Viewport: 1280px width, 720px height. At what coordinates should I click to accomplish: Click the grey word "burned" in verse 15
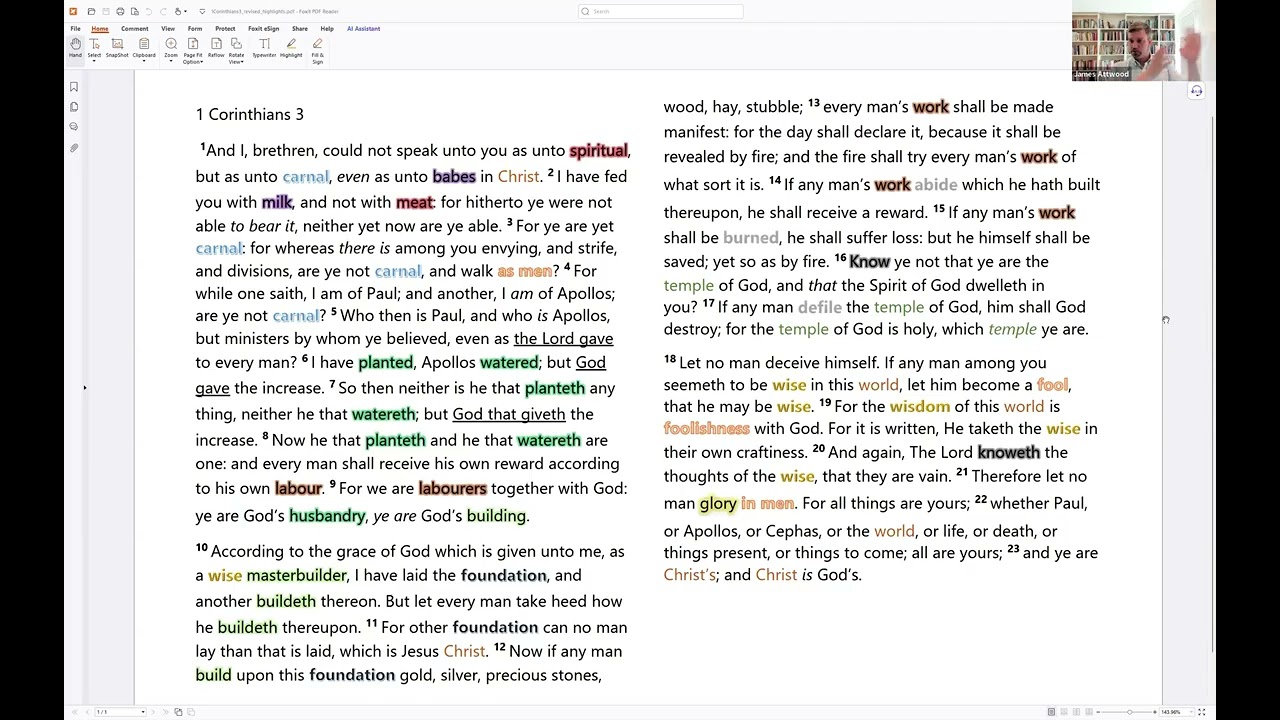coord(751,238)
